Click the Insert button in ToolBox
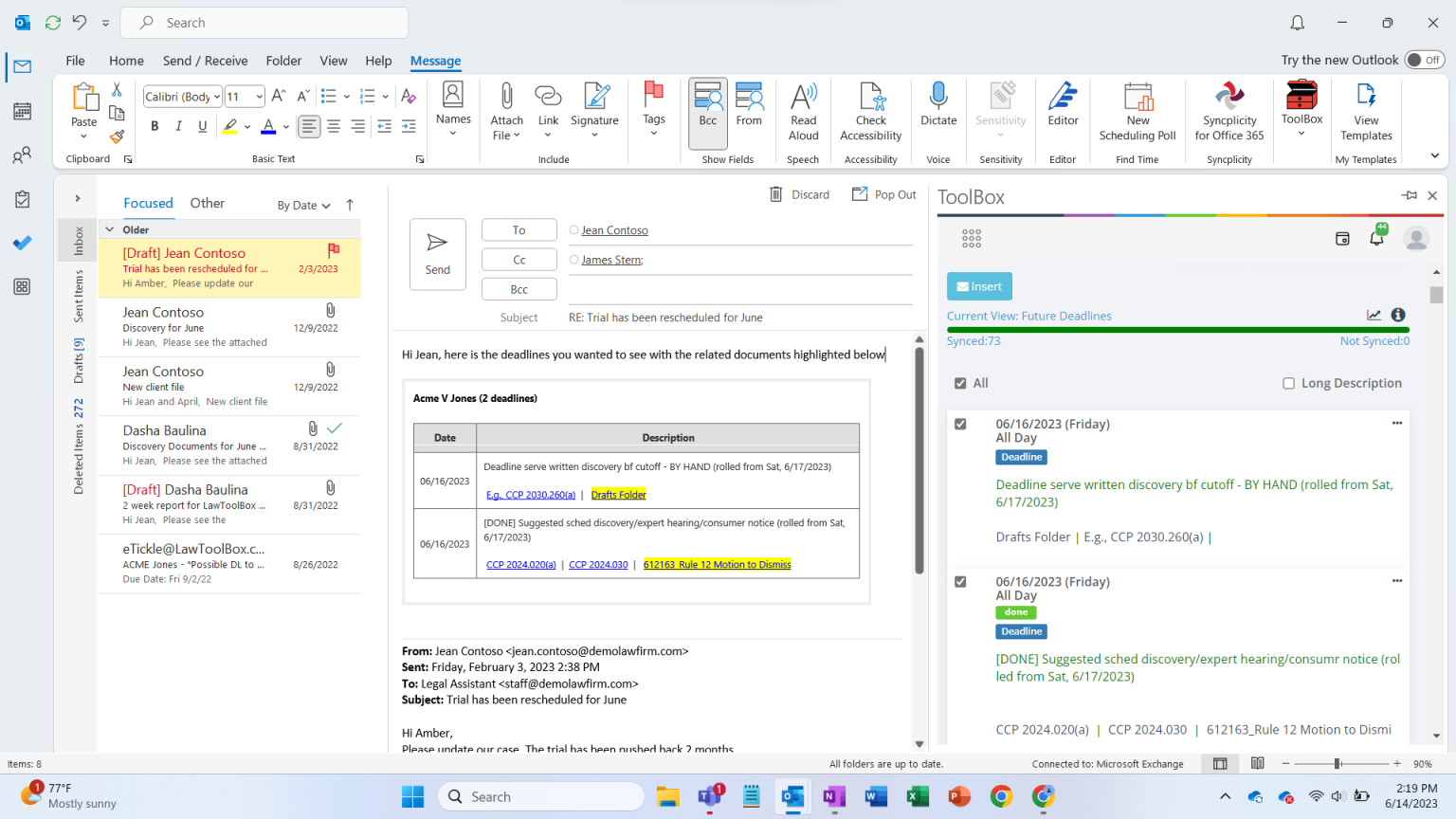 pyautogui.click(x=979, y=286)
